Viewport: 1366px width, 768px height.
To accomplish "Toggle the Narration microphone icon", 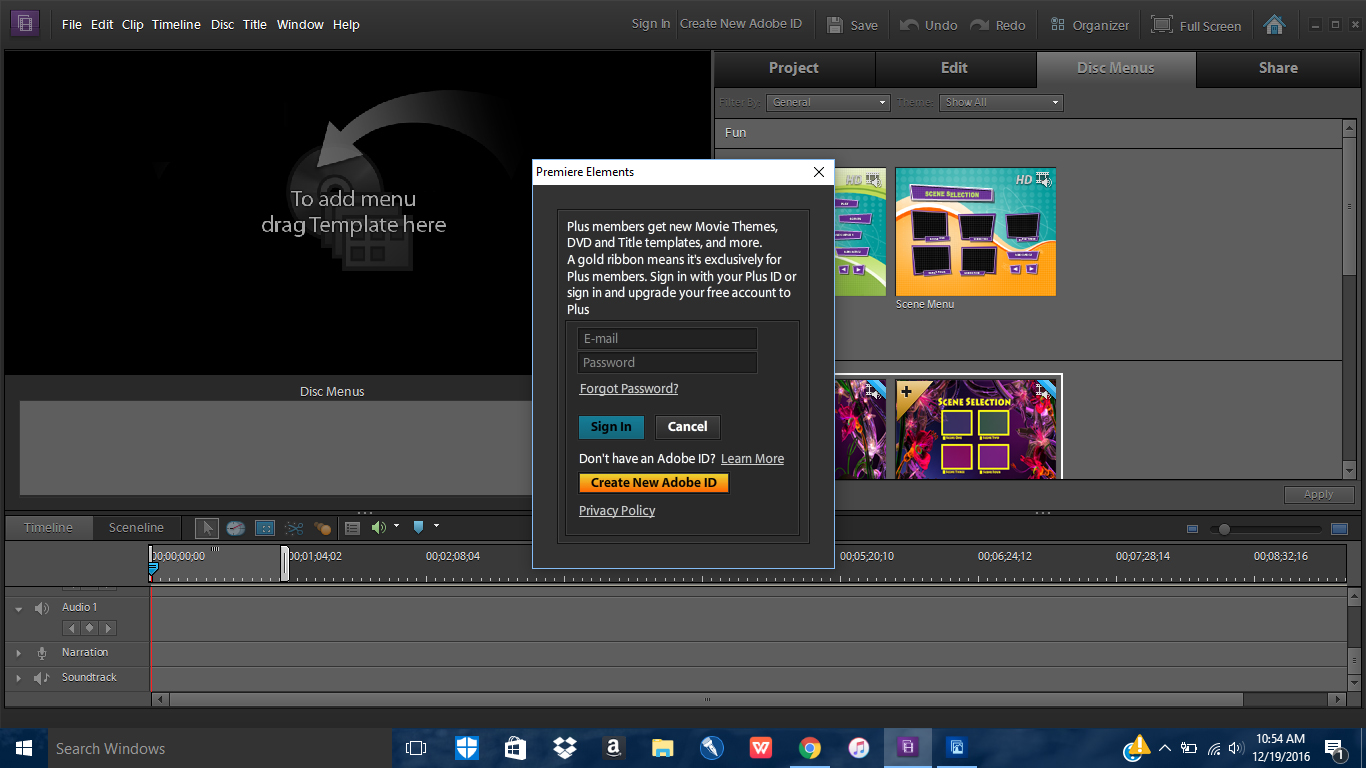I will pyautogui.click(x=42, y=653).
